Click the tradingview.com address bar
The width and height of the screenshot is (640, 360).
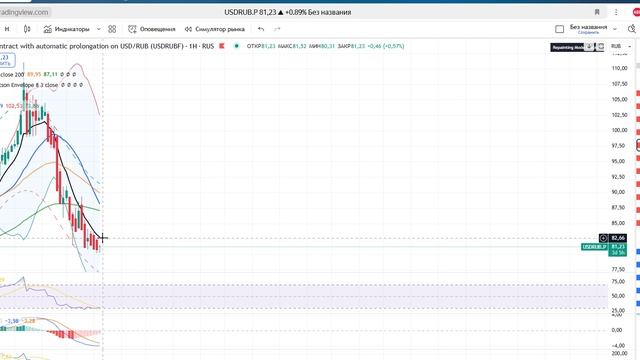tap(25, 12)
